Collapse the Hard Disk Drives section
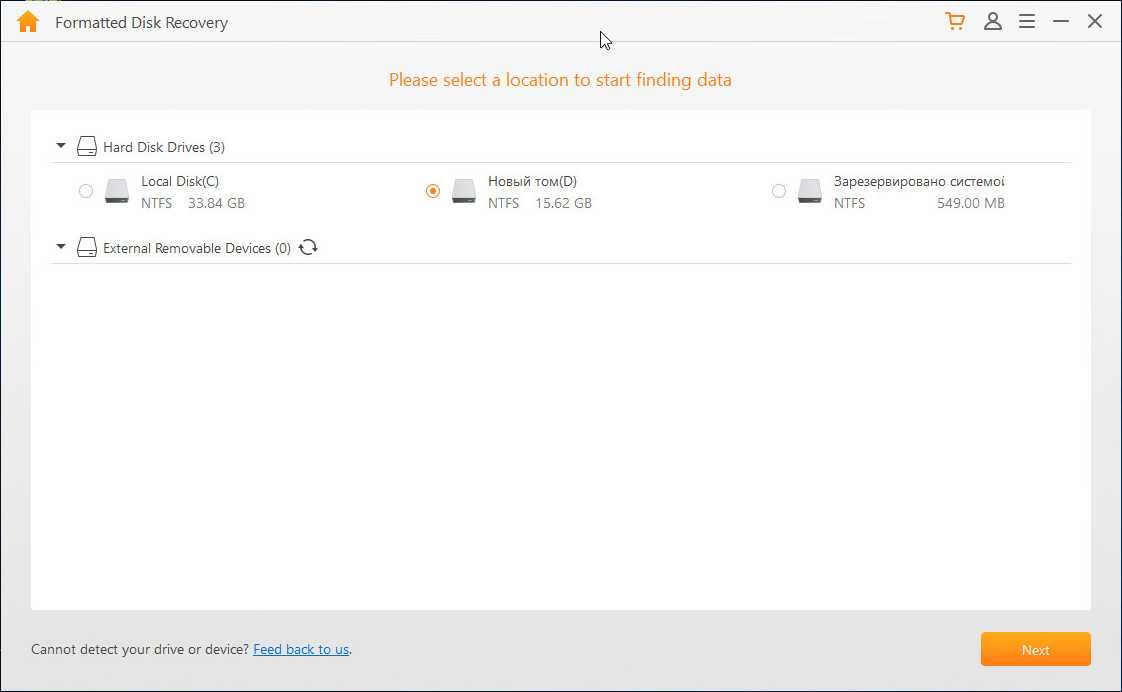This screenshot has height=692, width=1122. (61, 146)
